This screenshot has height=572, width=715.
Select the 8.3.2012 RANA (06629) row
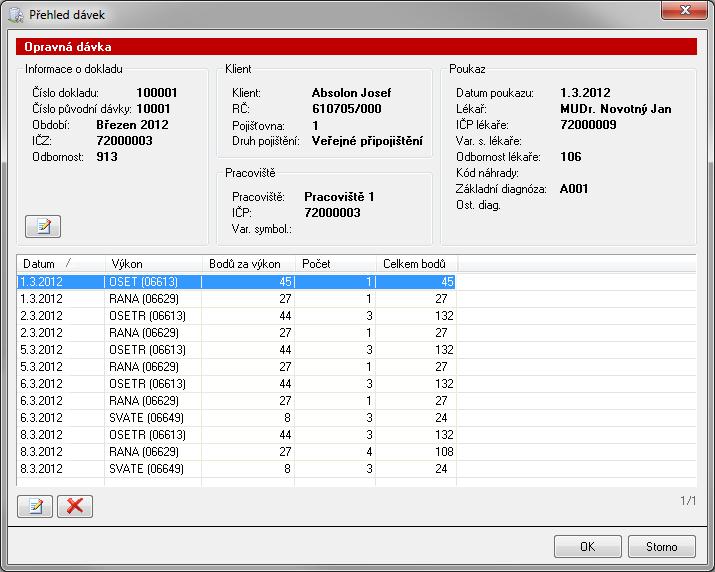coord(236,452)
